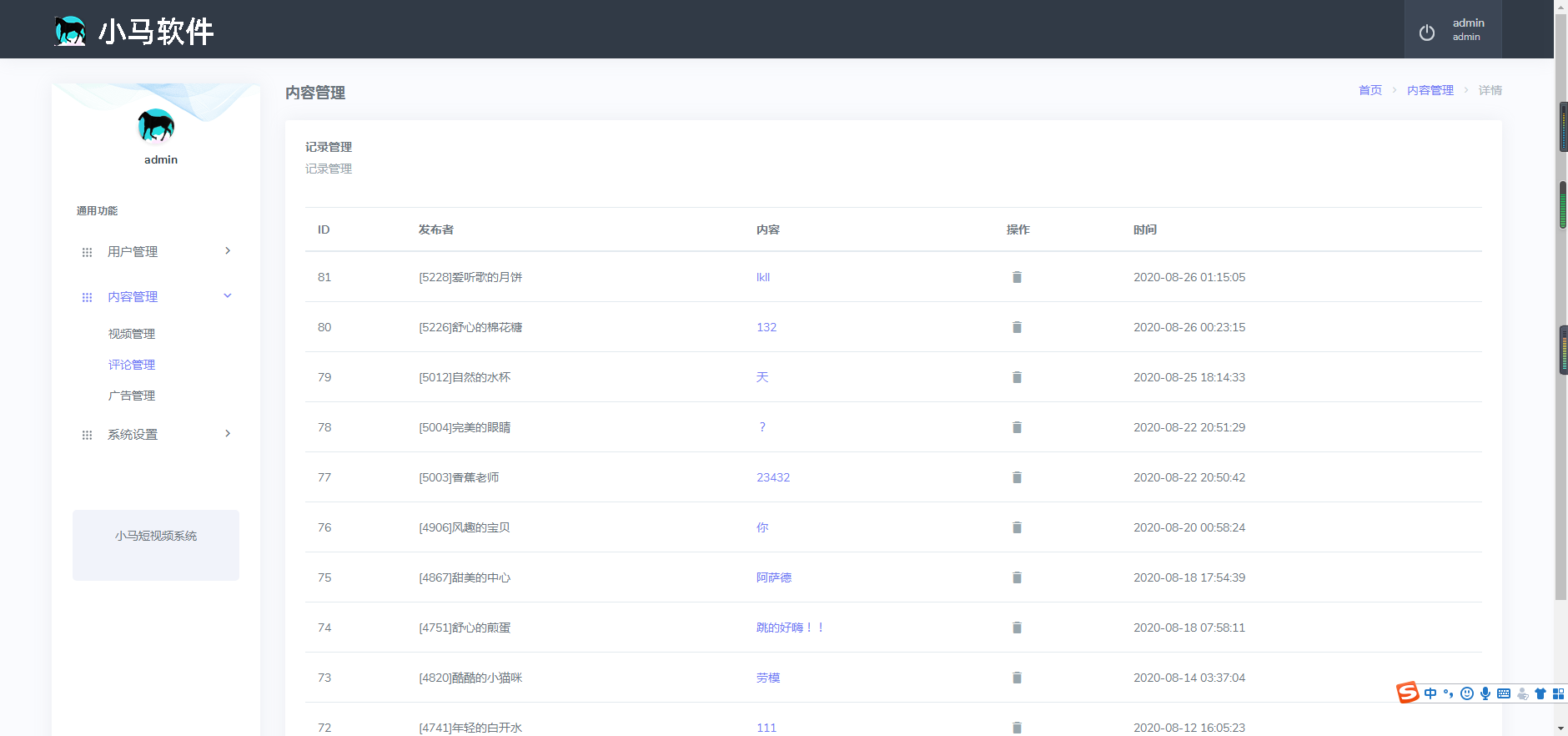Click the 小马短视频系统 sidebar card
1568x736 pixels.
[156, 544]
